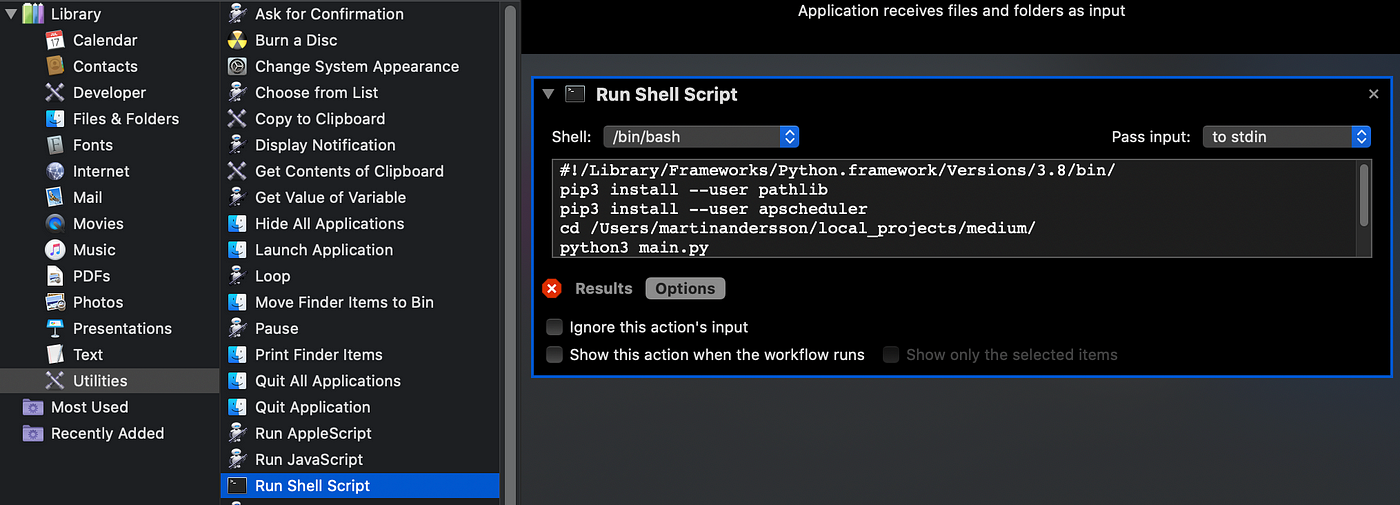Image resolution: width=1400 pixels, height=505 pixels.
Task: Select the Choose from List action
Action: point(316,92)
